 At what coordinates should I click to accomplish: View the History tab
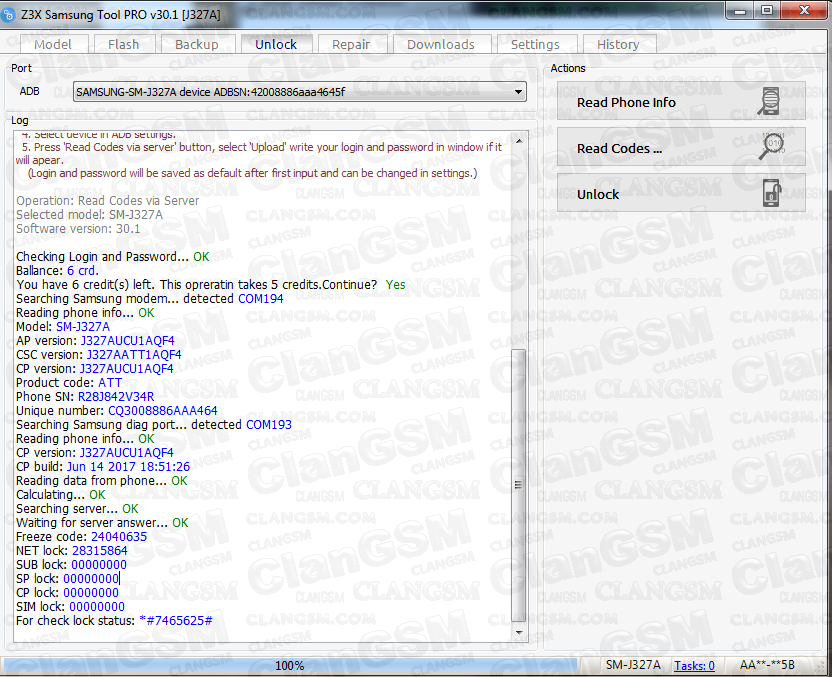coord(618,45)
